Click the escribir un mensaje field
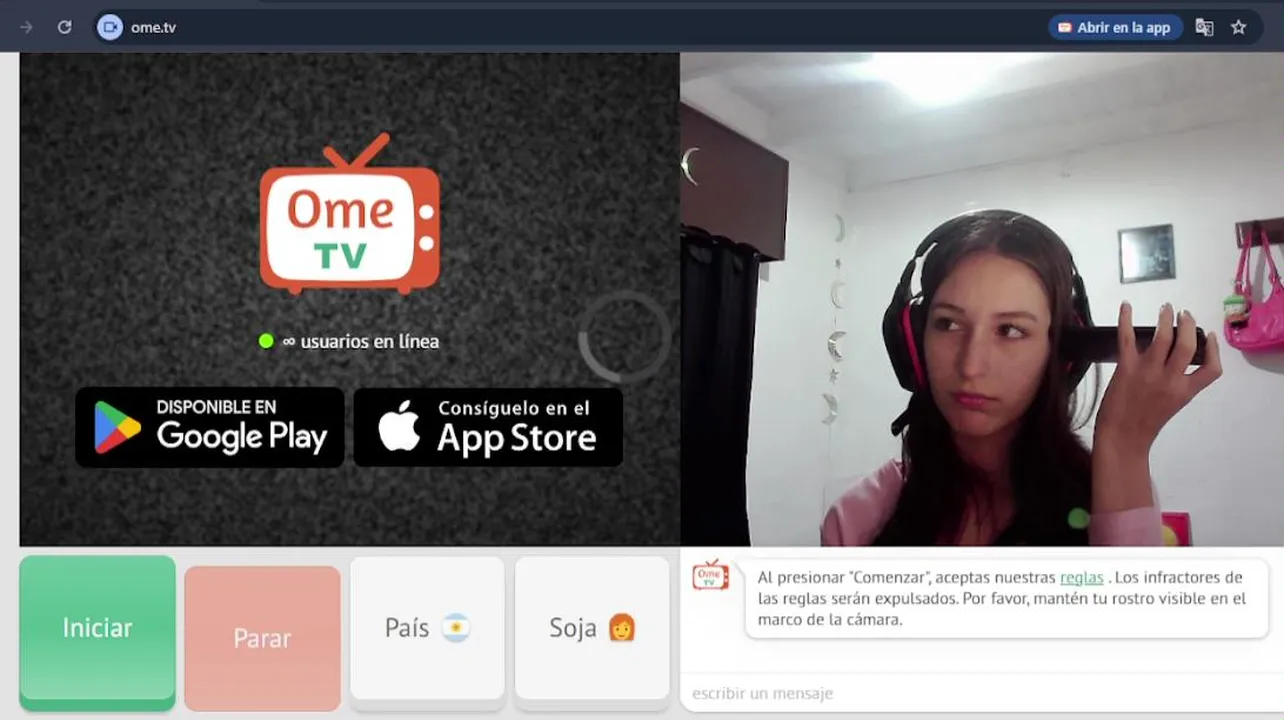The width and height of the screenshot is (1284, 720). coord(981,693)
